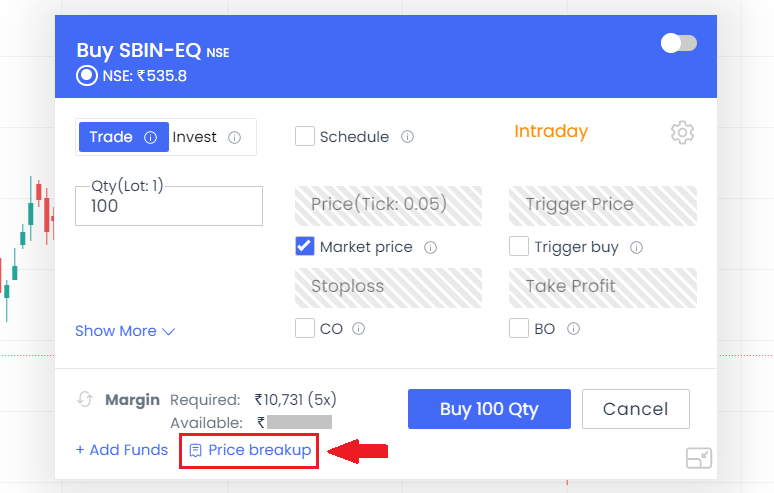Screen dimensions: 774x493
Task: Select the NSE exchange radio button
Action: coord(87,76)
